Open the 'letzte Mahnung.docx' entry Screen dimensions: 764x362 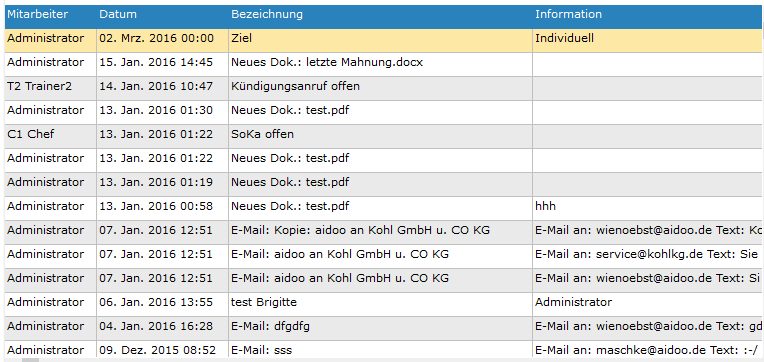(327, 62)
